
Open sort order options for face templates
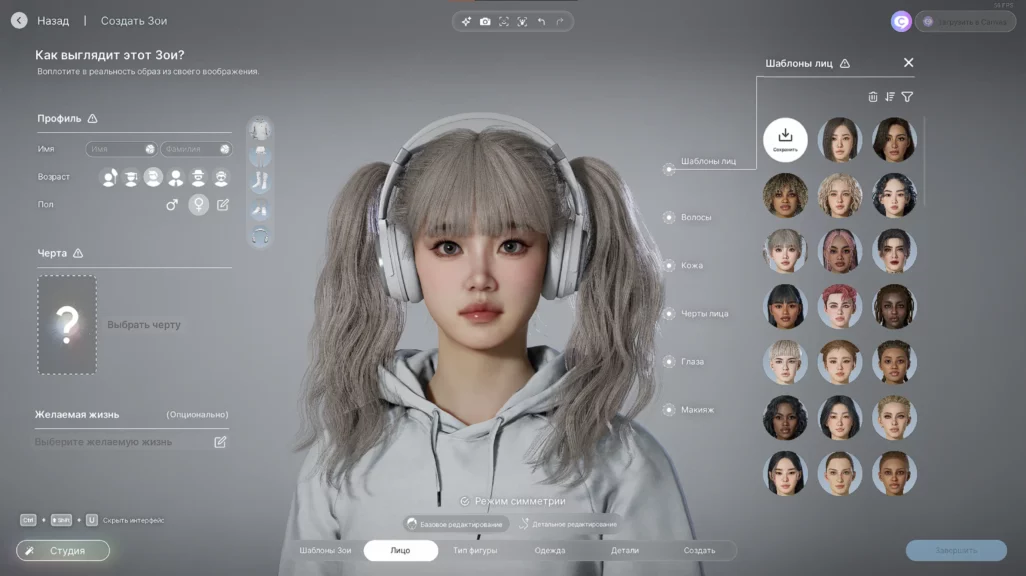[890, 97]
